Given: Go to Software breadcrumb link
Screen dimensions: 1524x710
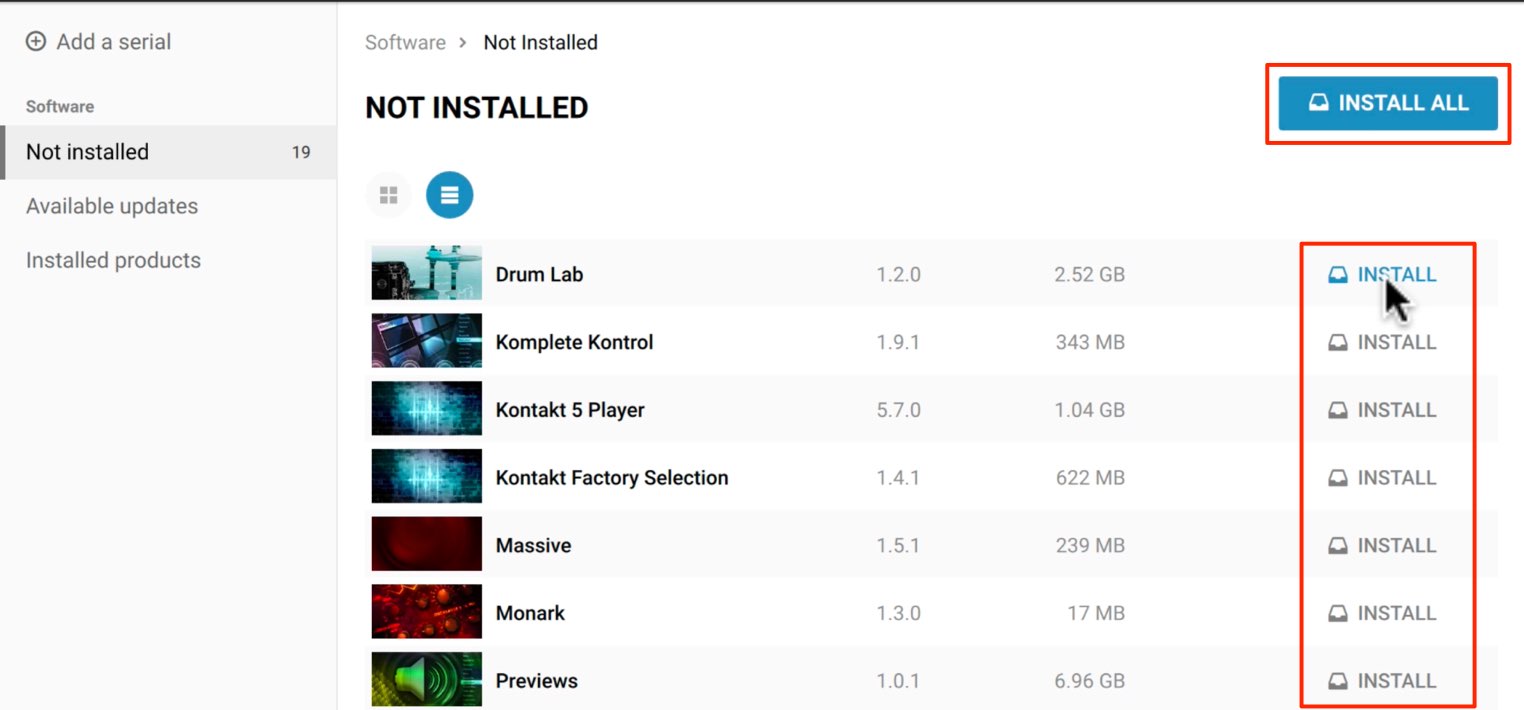Looking at the screenshot, I should (405, 42).
